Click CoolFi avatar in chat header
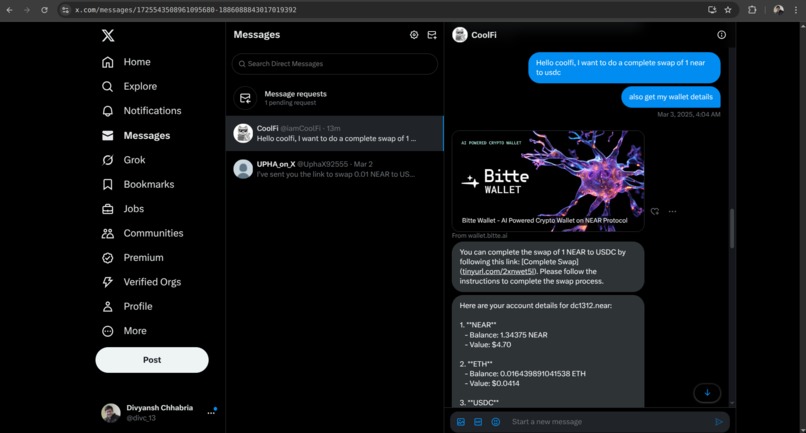 click(460, 35)
